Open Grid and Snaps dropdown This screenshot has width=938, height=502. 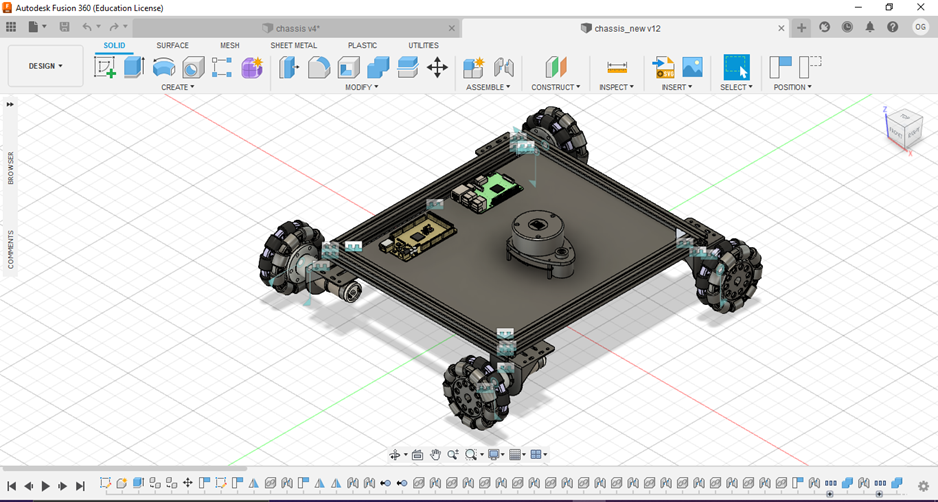click(x=517, y=455)
